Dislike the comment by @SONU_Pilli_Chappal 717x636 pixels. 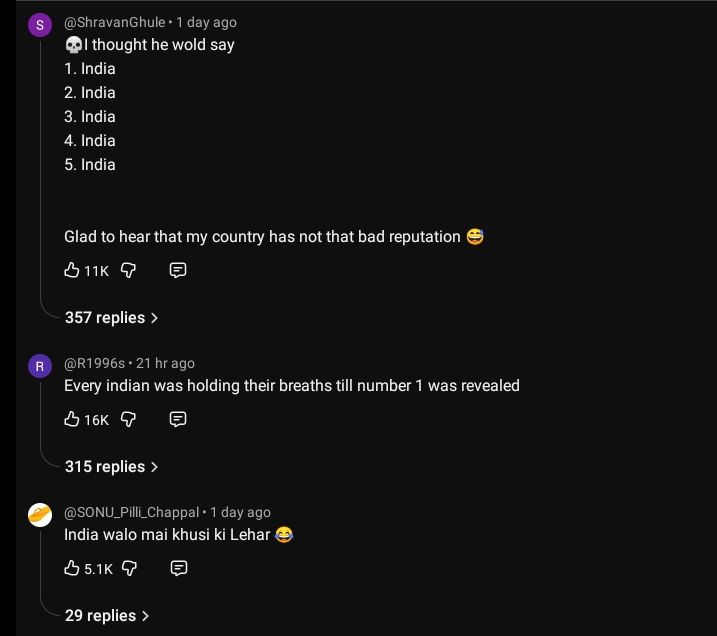tap(128, 568)
